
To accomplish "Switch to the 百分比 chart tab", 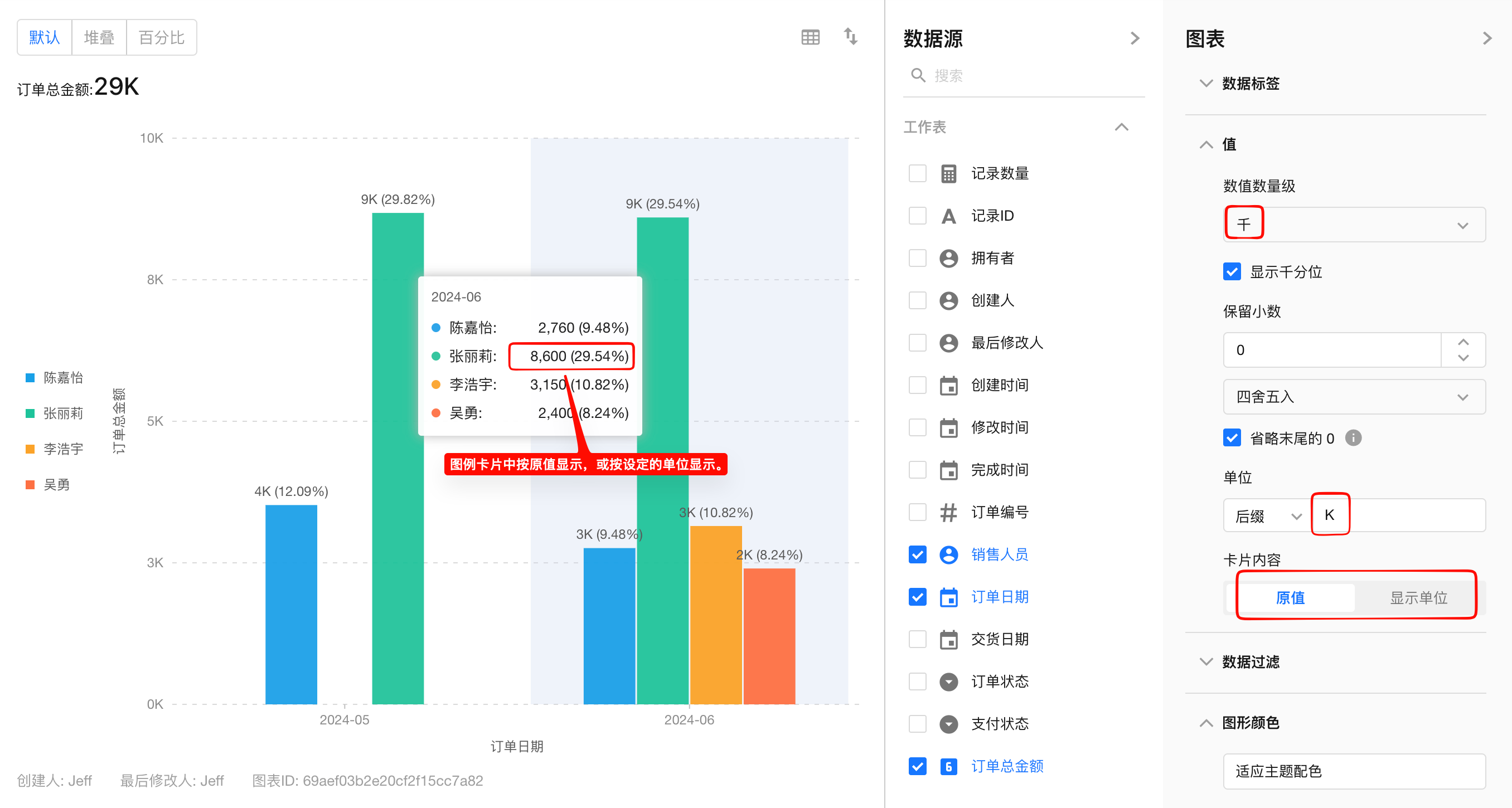I will (x=162, y=37).
